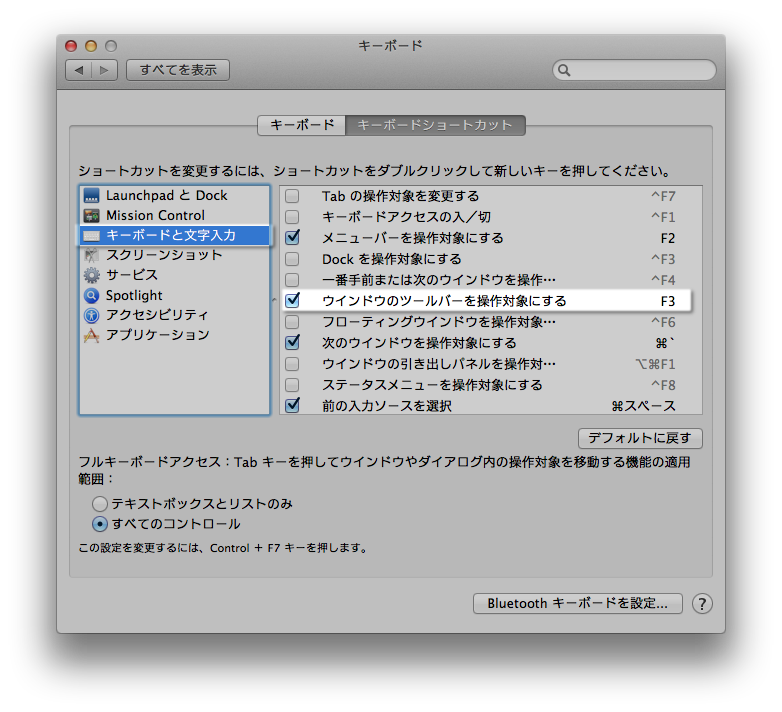
Task: Click the splitter handle between the lists
Action: pyautogui.click(x=274, y=300)
